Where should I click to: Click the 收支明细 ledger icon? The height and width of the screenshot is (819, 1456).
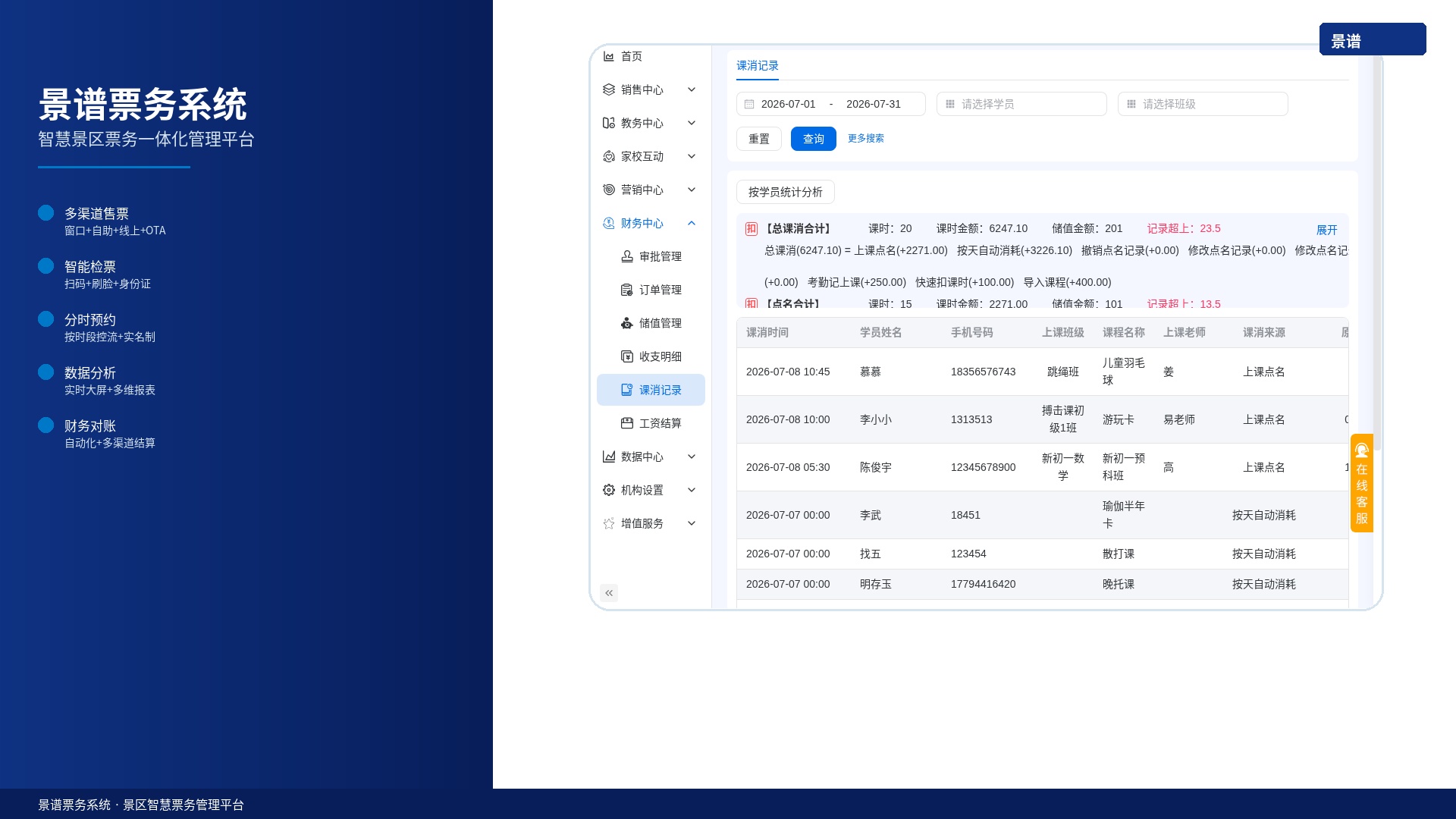626,356
